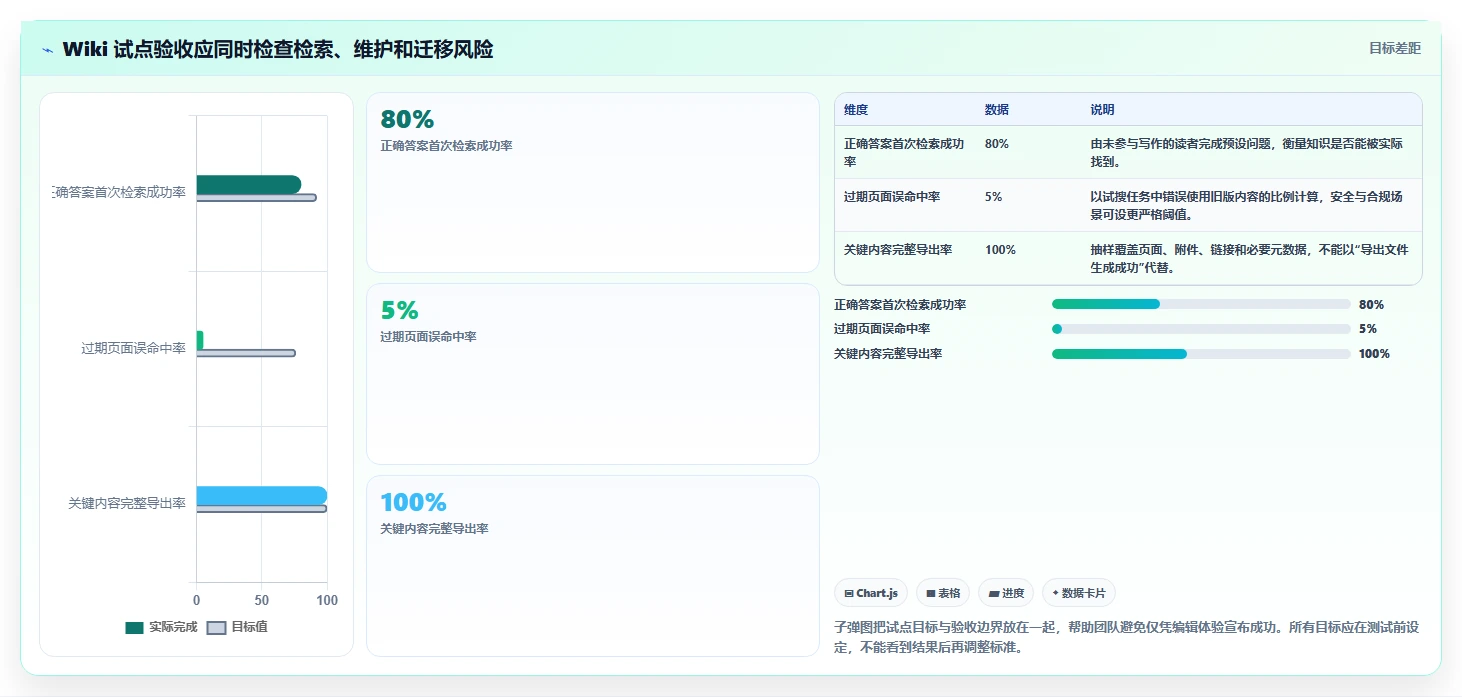Image resolution: width=1462 pixels, height=697 pixels.
Task: Click the progress bar for 正确答案首次检索成功率
Action: (x=1201, y=304)
